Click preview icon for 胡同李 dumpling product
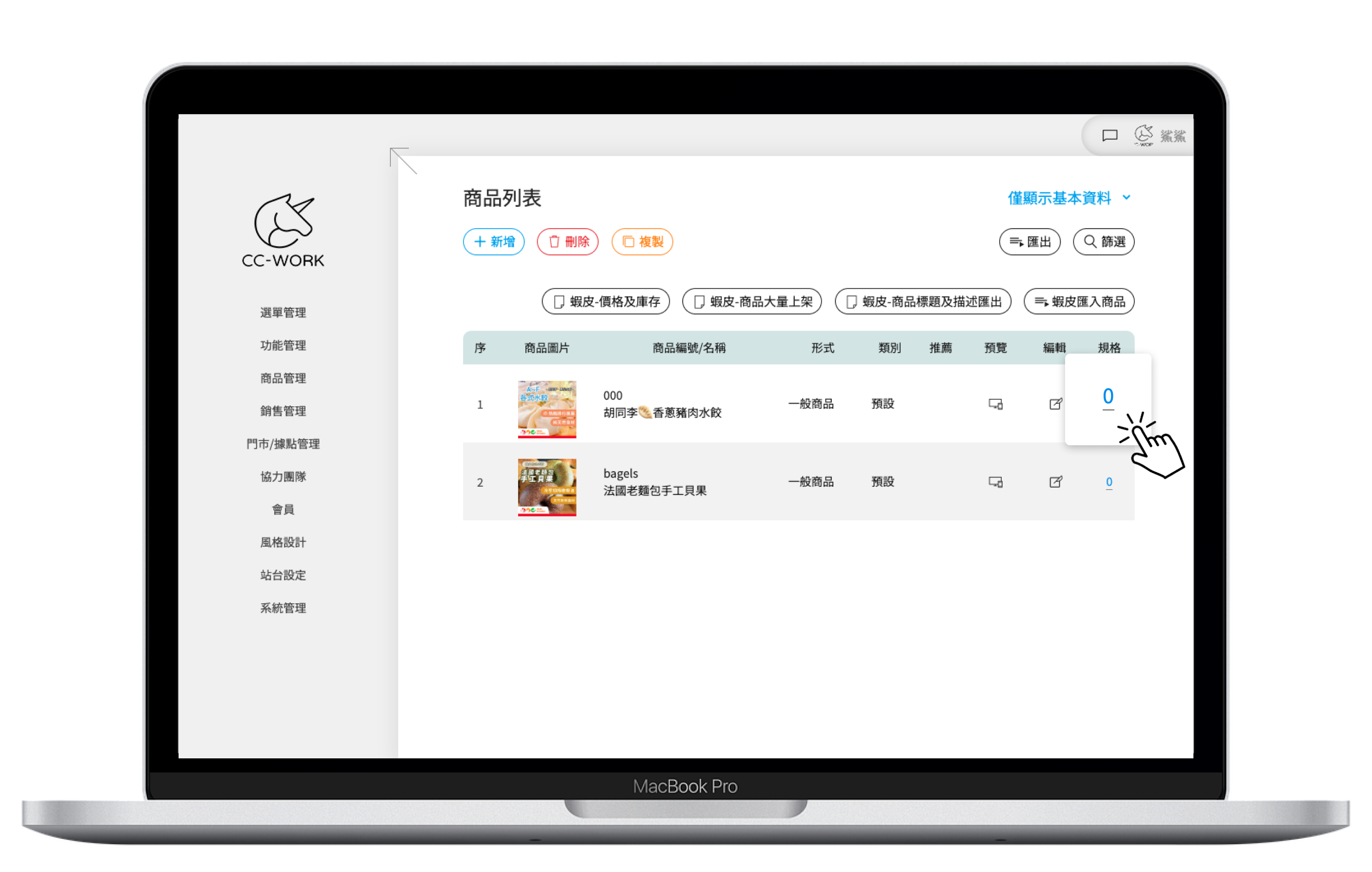Image resolution: width=1372 pixels, height=872 pixels. 995,404
